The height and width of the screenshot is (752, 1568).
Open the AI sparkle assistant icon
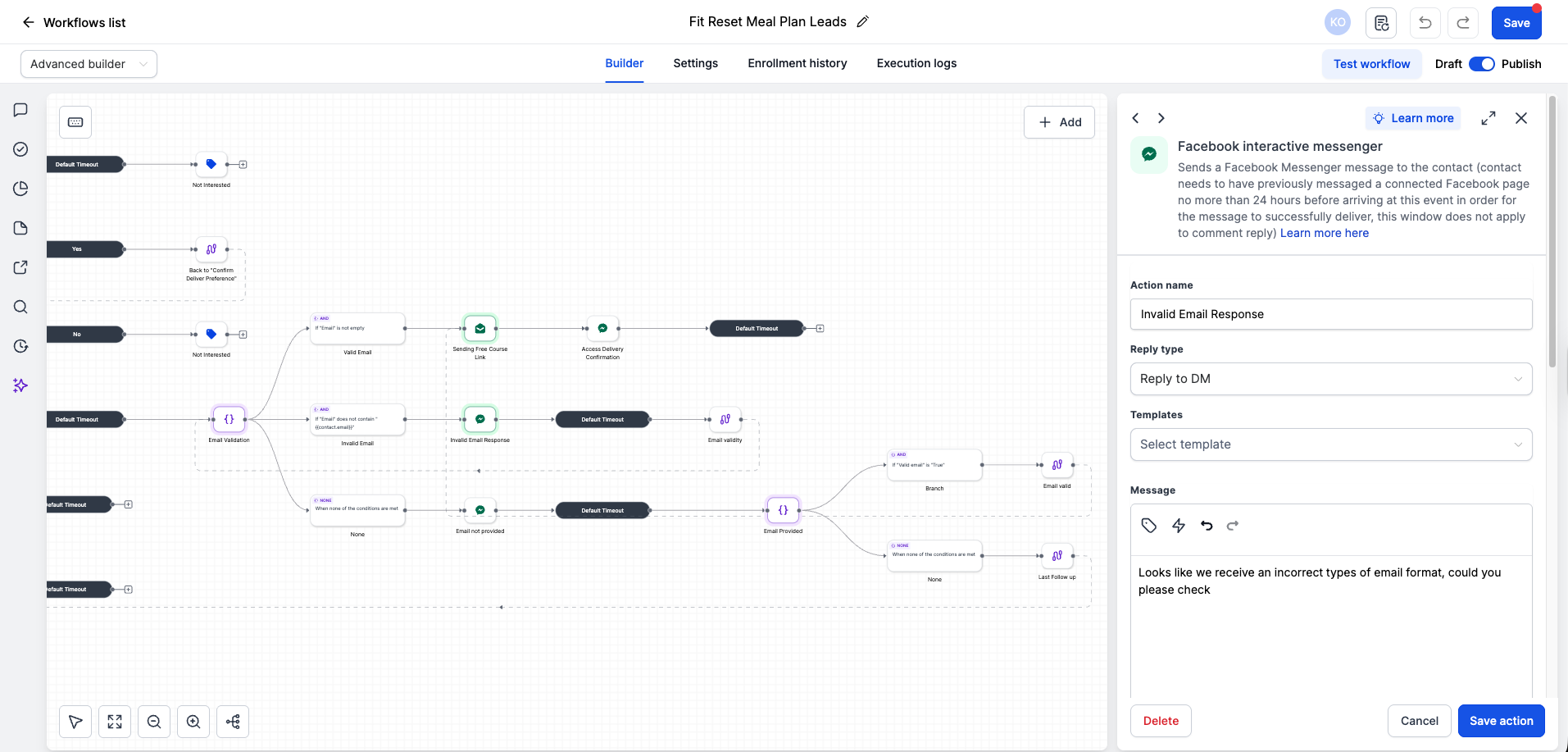tap(21, 385)
